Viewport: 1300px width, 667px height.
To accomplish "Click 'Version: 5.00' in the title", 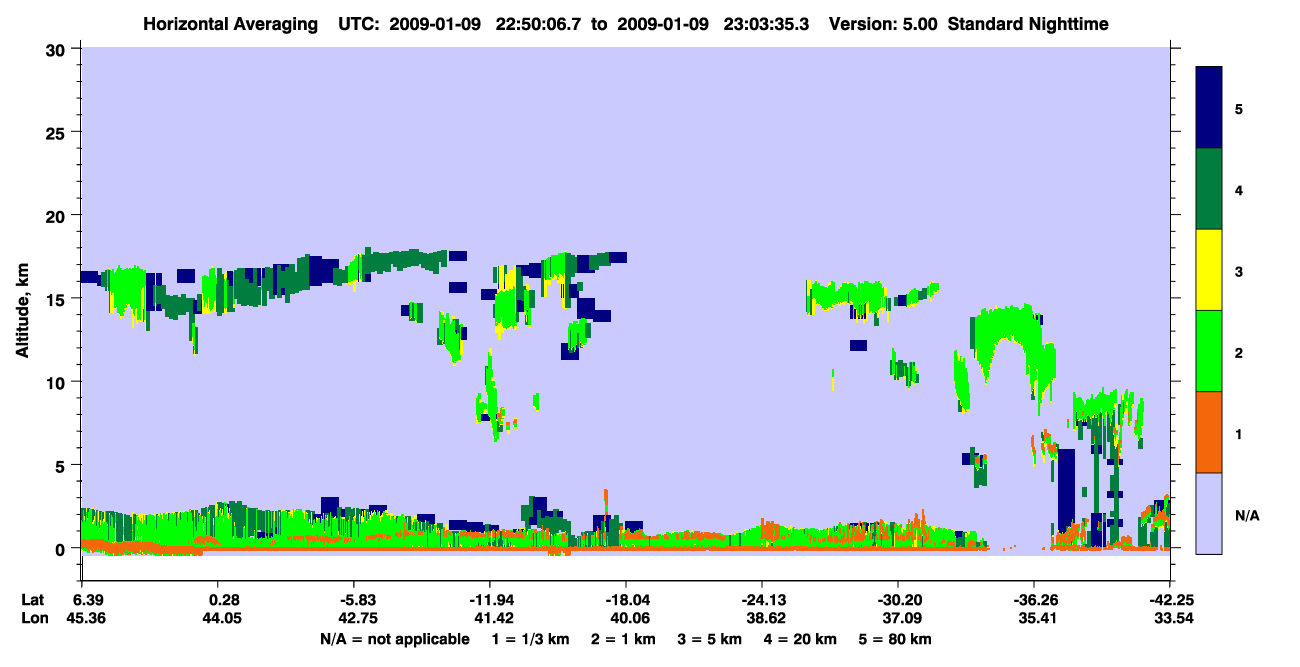I will click(883, 23).
